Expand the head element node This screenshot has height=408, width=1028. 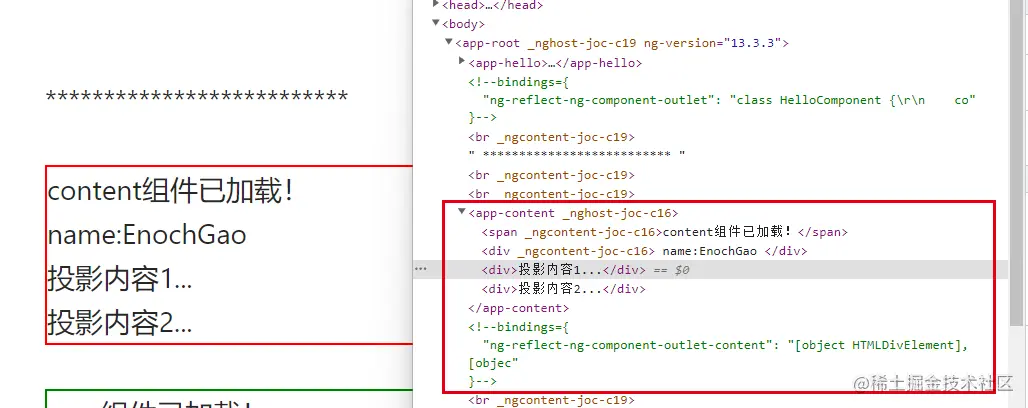(436, 5)
